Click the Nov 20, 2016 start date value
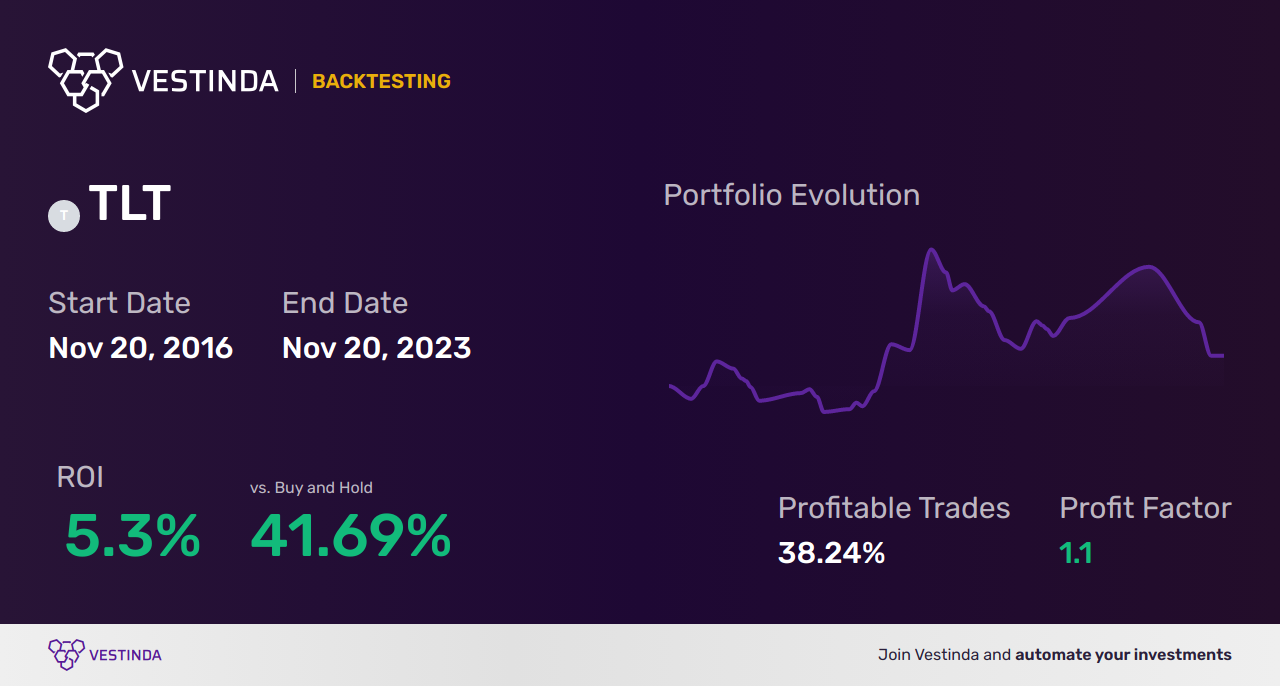Viewport: 1280px width, 686px height. pyautogui.click(x=141, y=348)
